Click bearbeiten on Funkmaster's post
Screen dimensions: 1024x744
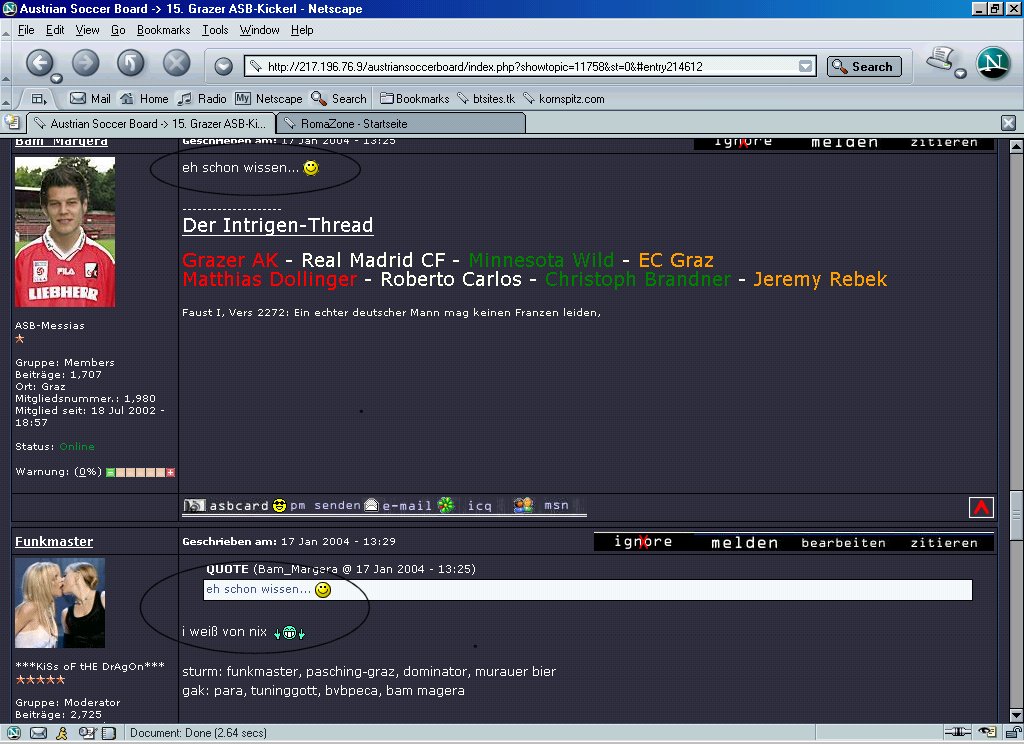point(843,543)
